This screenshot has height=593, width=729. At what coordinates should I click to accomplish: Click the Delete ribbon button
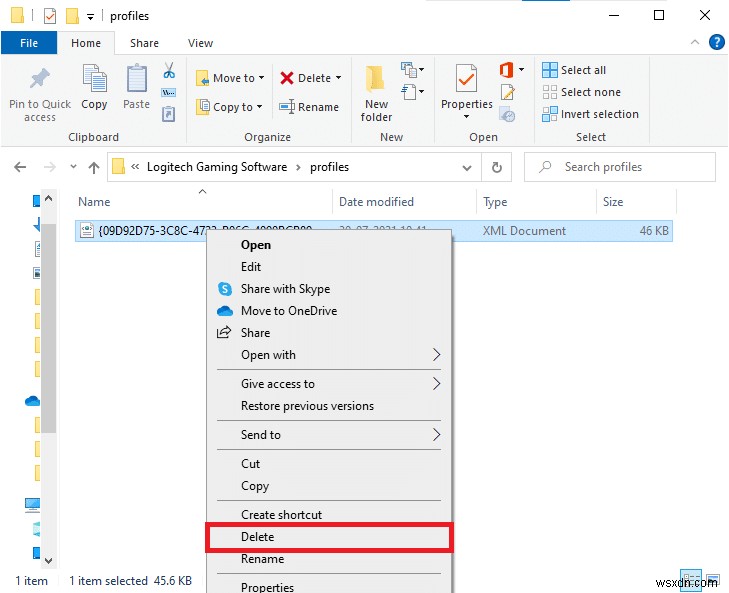coord(306,78)
